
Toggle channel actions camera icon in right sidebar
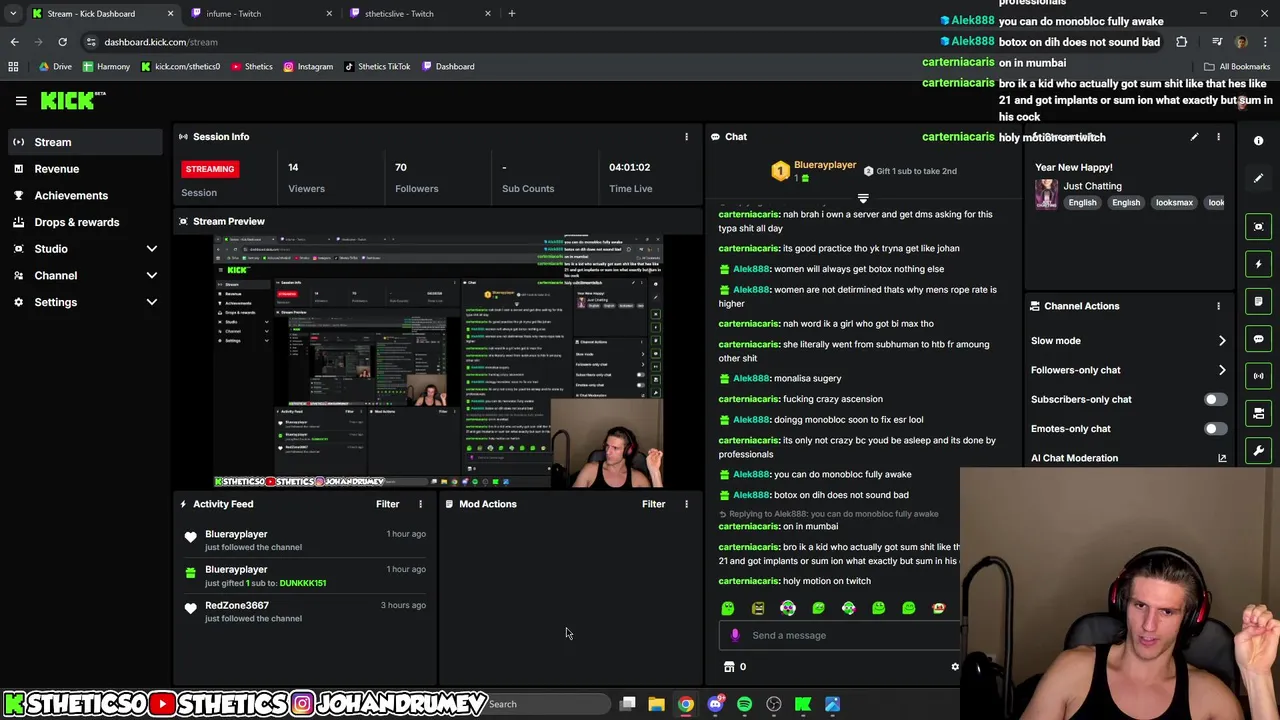point(1259,413)
